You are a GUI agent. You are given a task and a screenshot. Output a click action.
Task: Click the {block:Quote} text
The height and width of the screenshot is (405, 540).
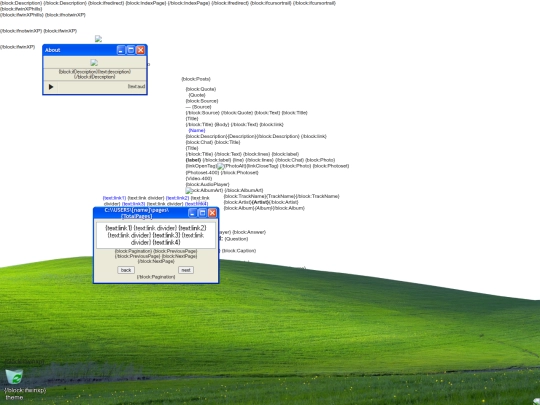tap(201, 89)
